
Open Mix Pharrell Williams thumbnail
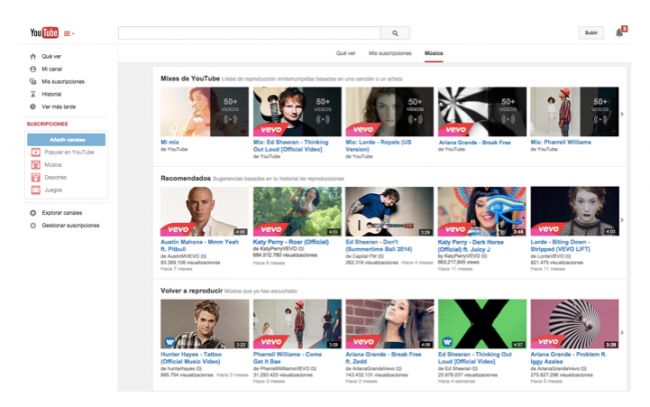[x=575, y=111]
